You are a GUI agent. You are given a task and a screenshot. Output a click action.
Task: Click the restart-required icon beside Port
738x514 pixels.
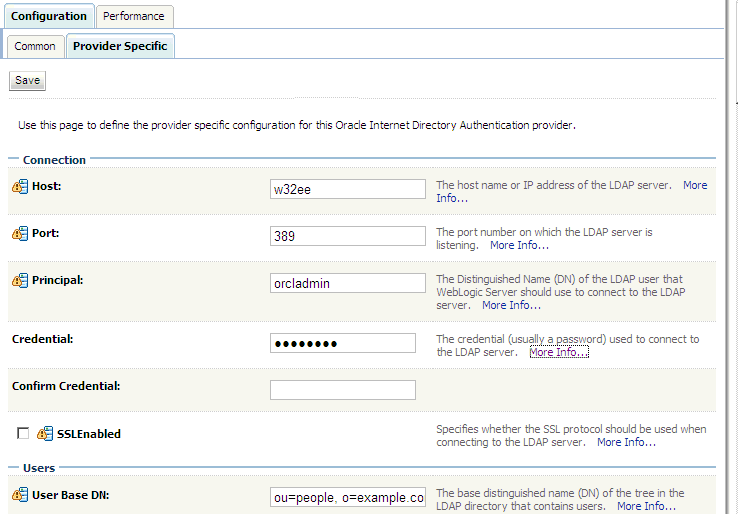tap(20, 233)
